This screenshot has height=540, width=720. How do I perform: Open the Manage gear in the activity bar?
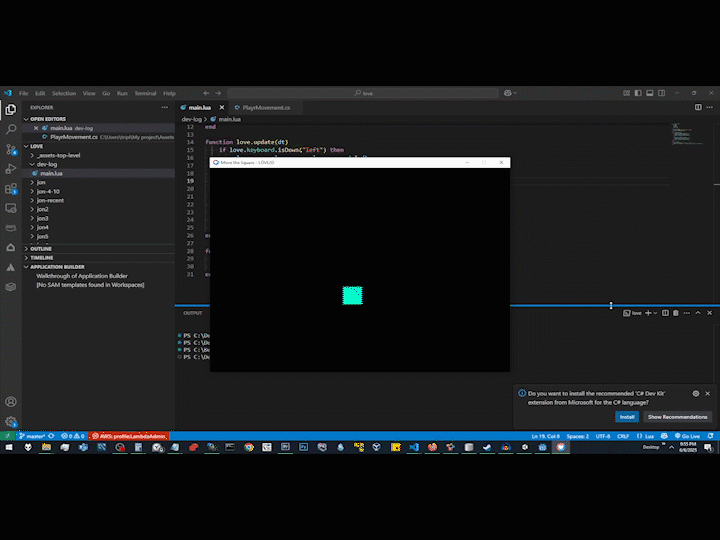pyautogui.click(x=11, y=422)
